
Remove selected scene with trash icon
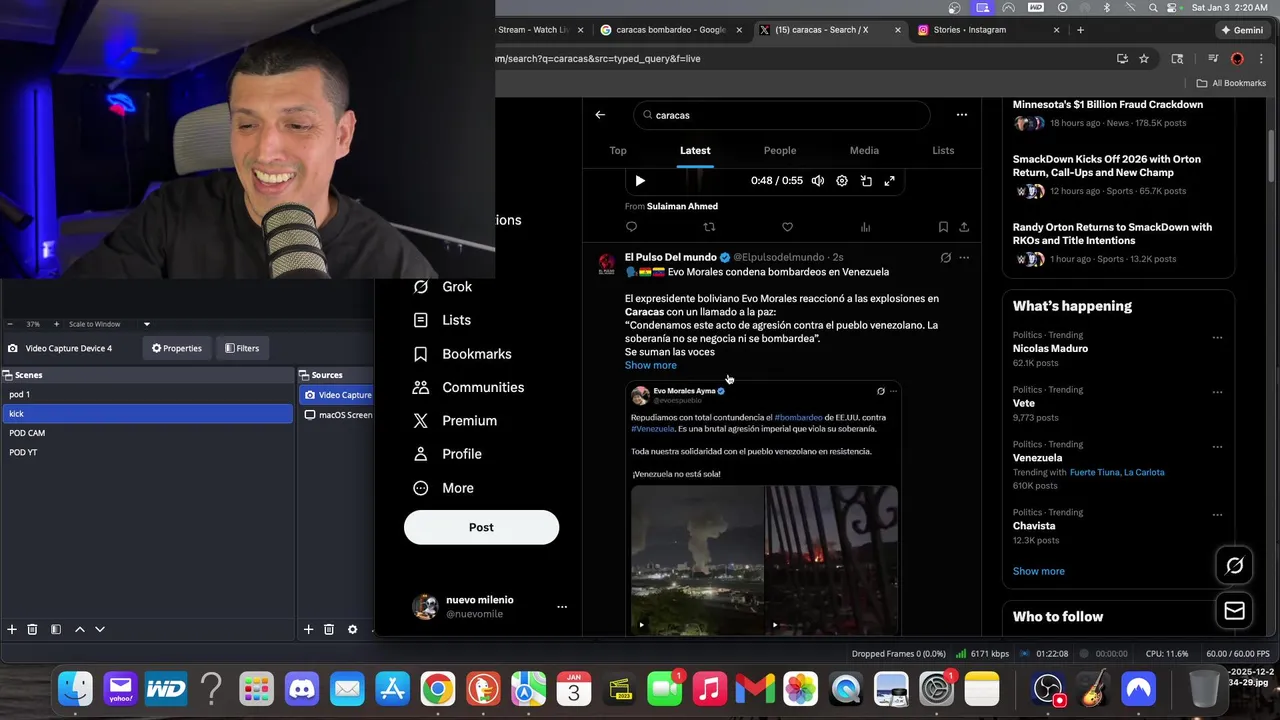pos(32,629)
